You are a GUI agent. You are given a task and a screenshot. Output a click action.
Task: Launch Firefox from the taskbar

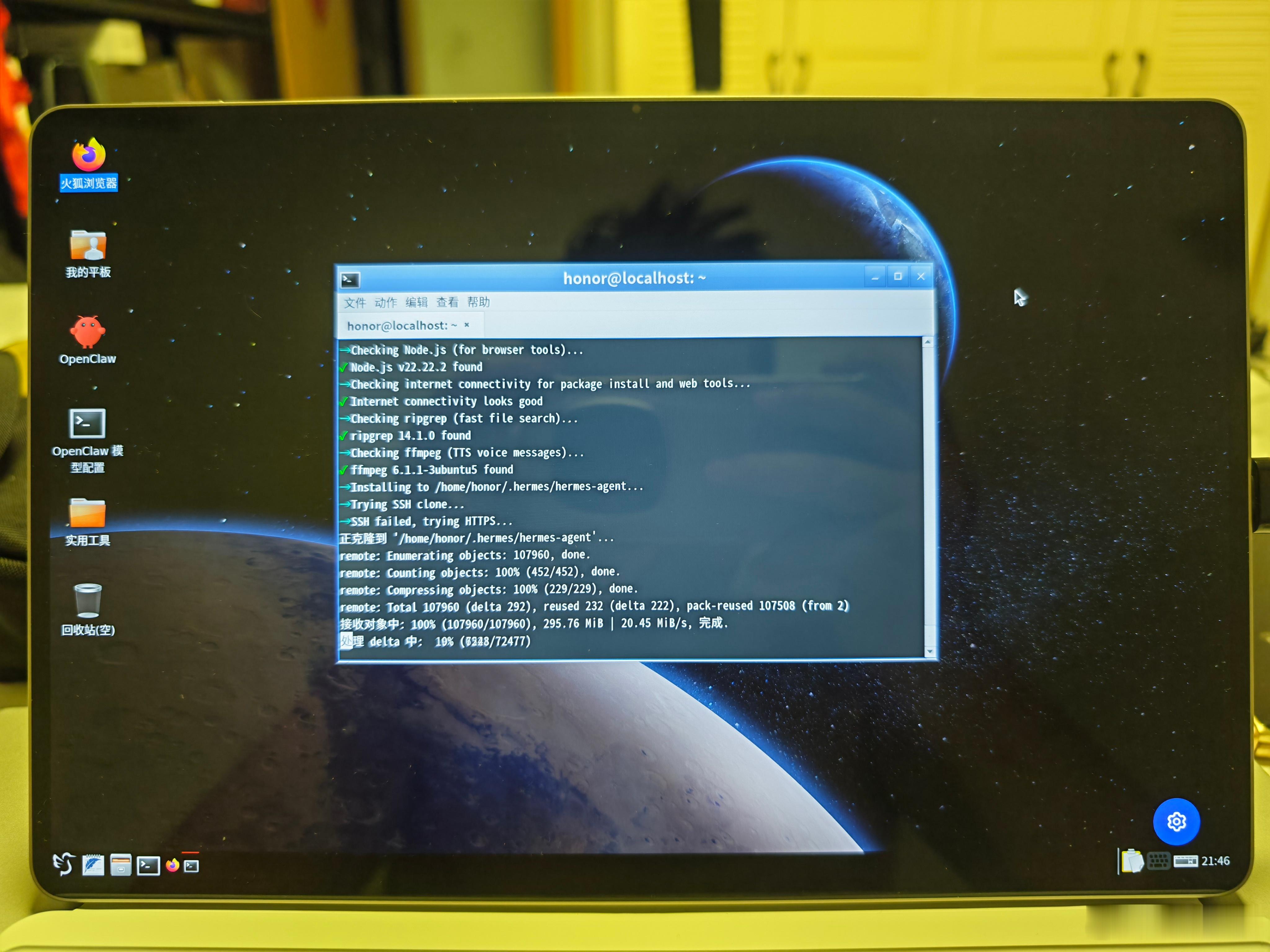pyautogui.click(x=172, y=865)
